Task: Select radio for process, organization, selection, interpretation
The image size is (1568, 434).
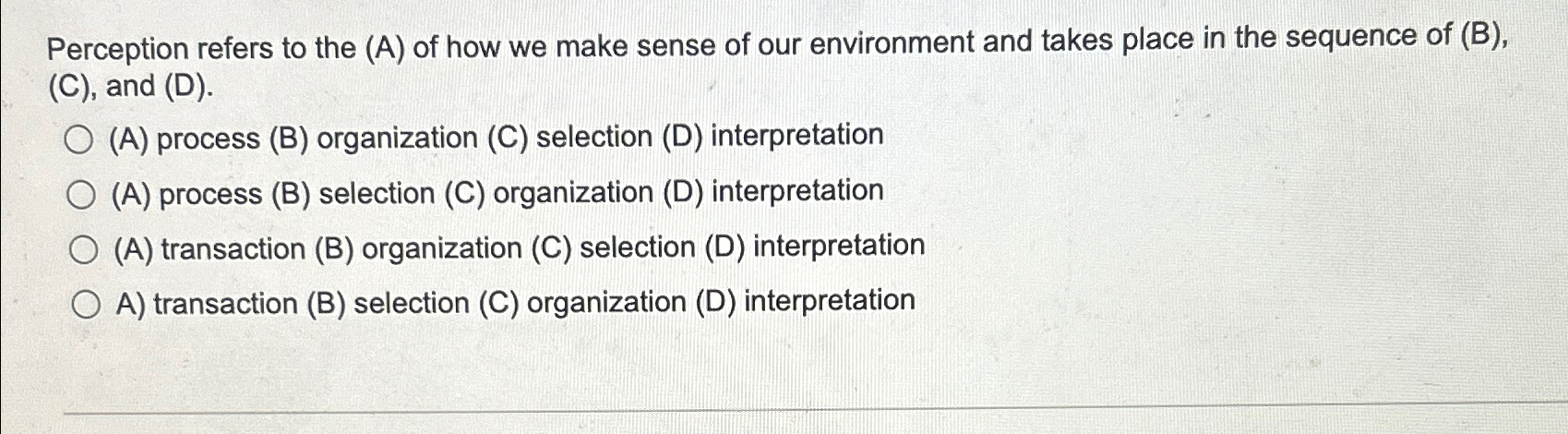Action: tap(79, 140)
